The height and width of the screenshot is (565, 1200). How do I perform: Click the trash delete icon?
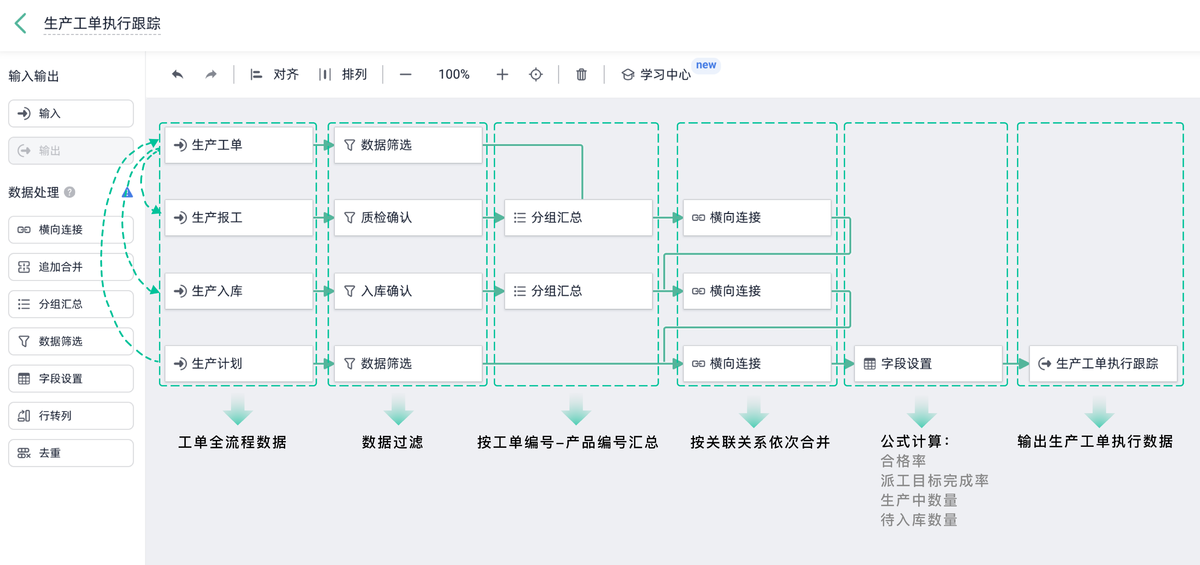[581, 74]
